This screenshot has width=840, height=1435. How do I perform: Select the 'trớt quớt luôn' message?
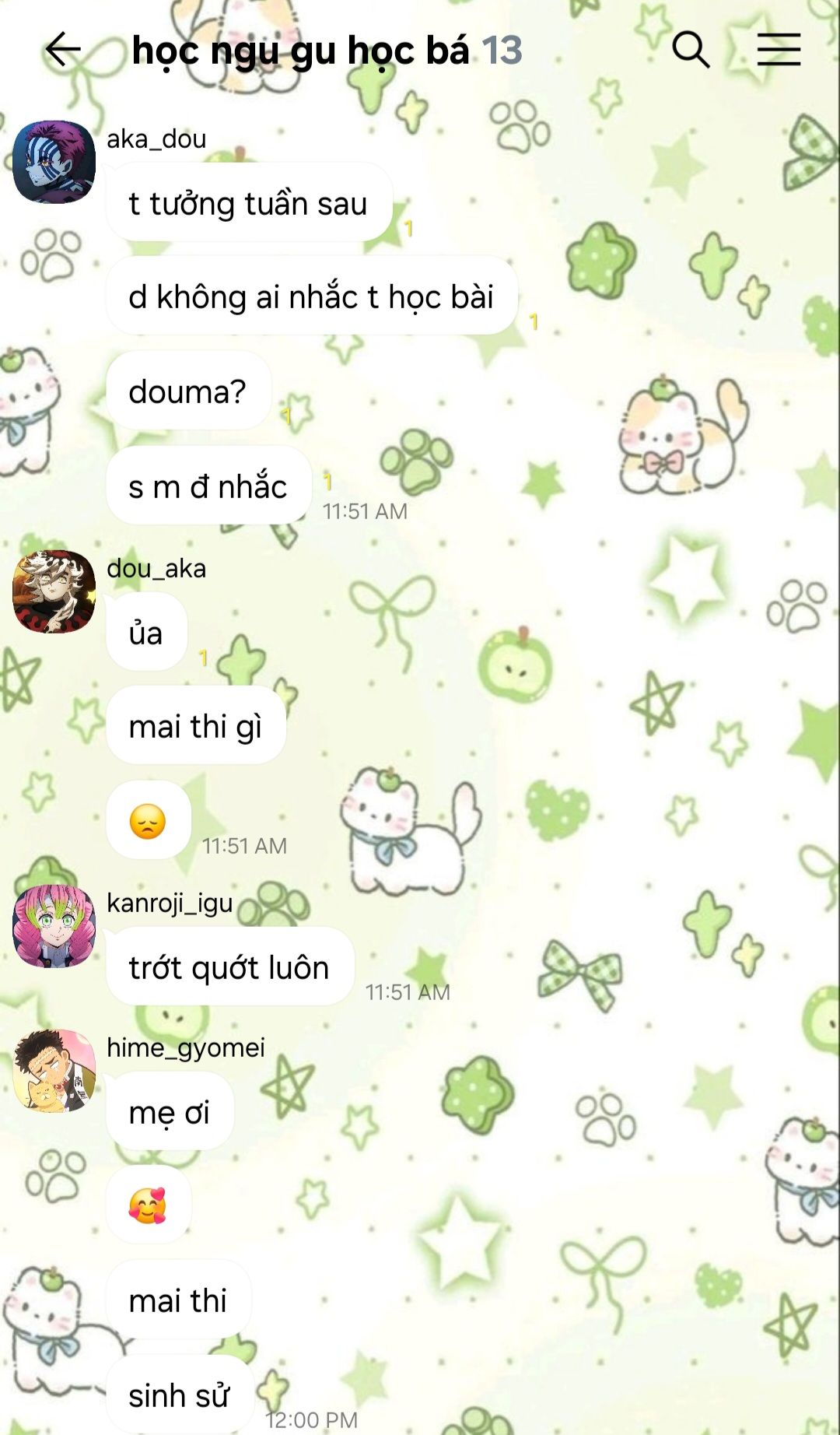click(x=229, y=967)
